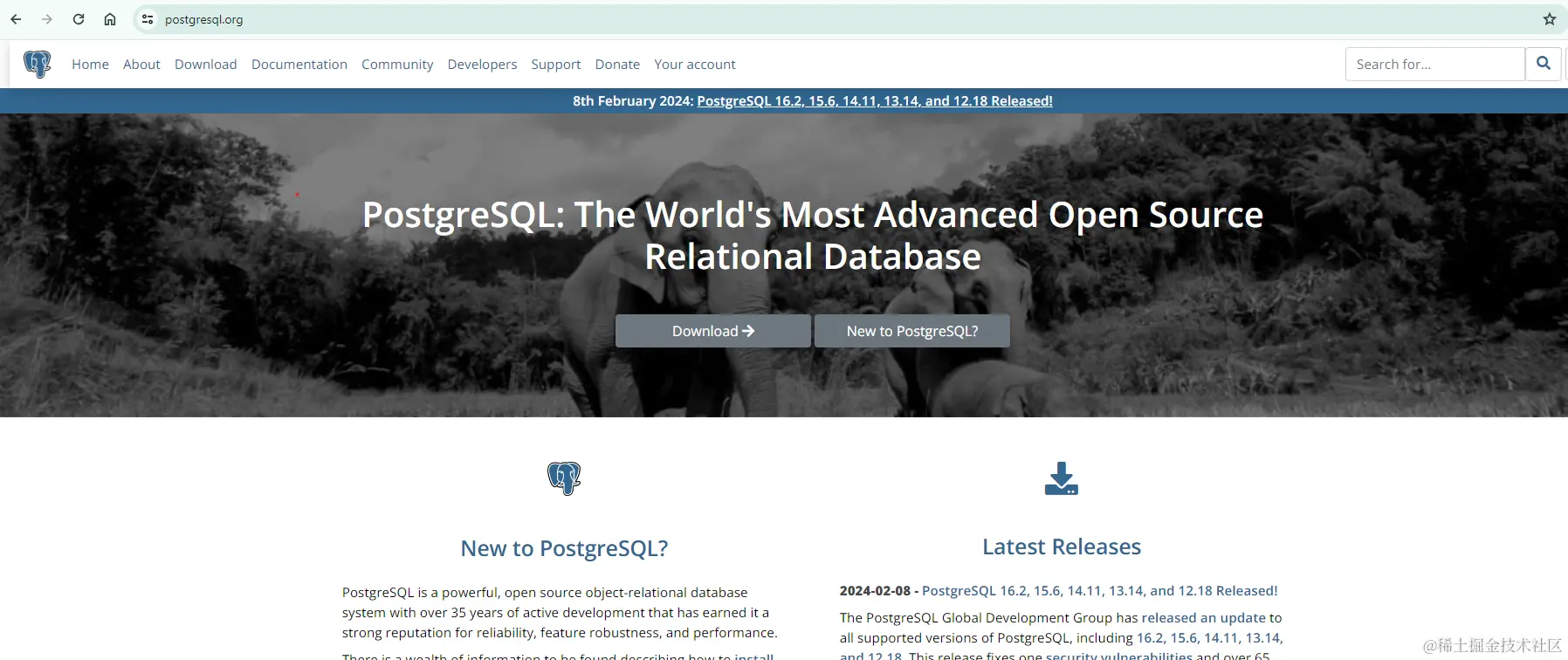Image resolution: width=1568 pixels, height=660 pixels.
Task: Bookmark this page with the star icon
Action: [1550, 19]
